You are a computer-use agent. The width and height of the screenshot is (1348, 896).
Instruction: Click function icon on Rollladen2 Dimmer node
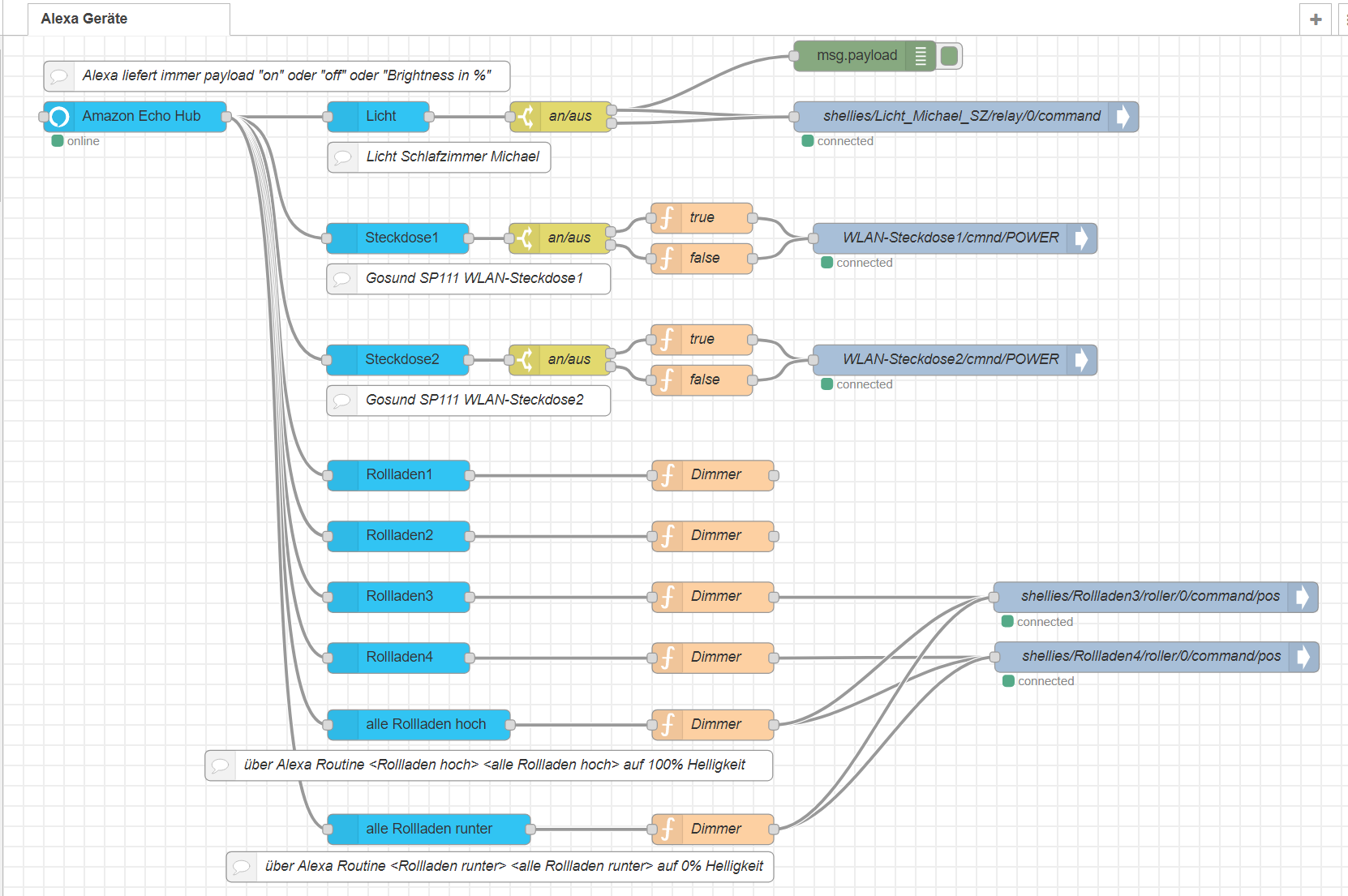(668, 536)
